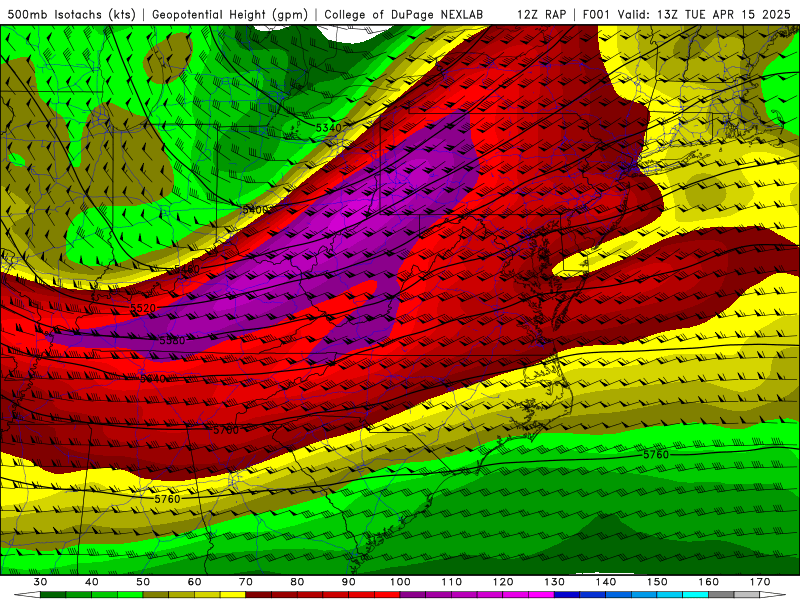Click the western 5760 contour label inland

pyautogui.click(x=167, y=498)
